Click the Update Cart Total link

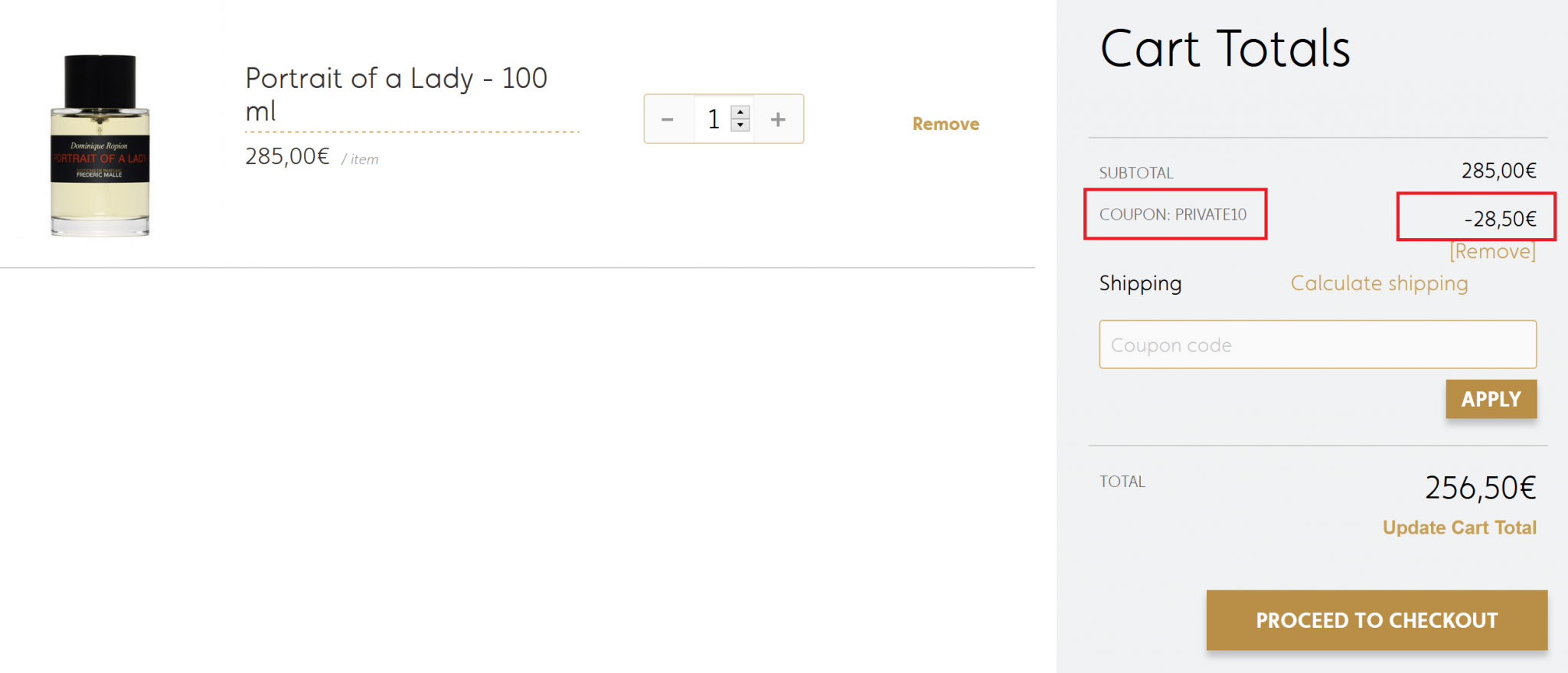tap(1459, 528)
